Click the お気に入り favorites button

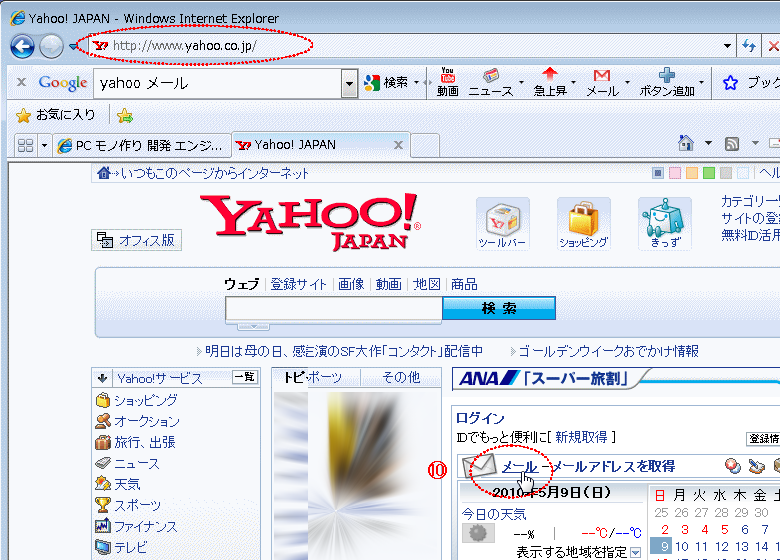click(x=56, y=115)
